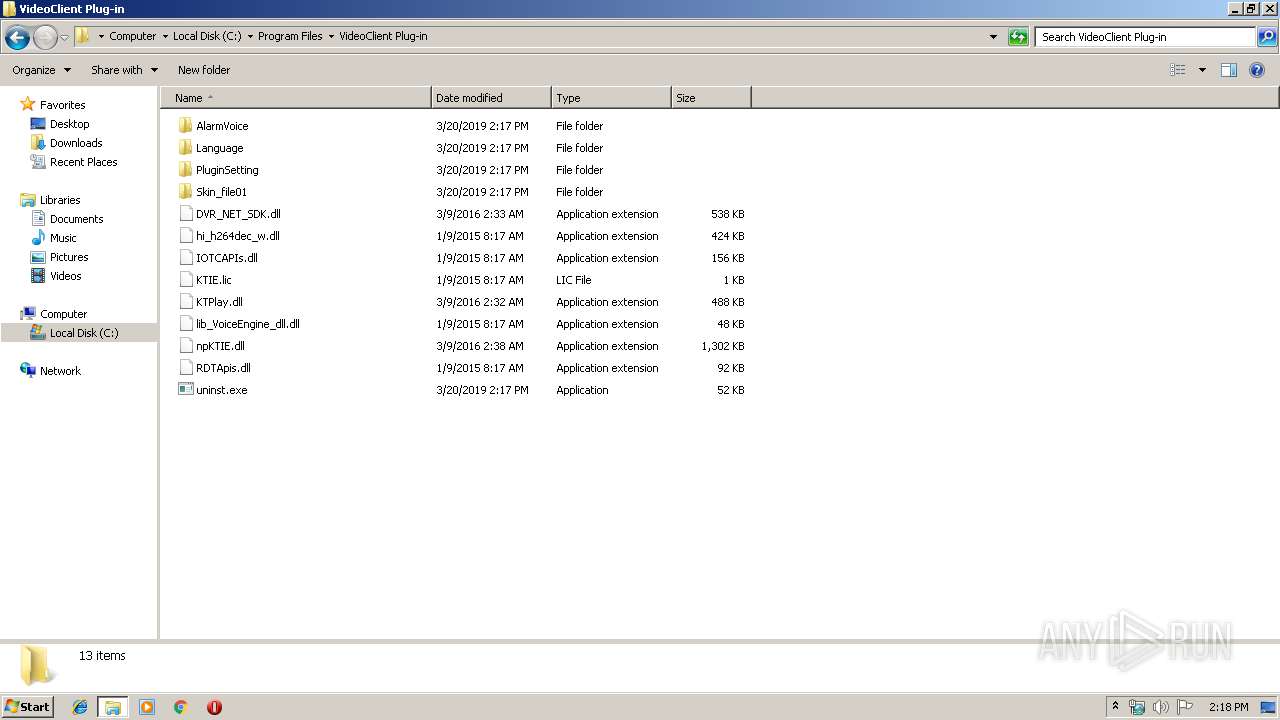
Task: Open the recent pages dropdown arrow
Action: tap(64, 38)
